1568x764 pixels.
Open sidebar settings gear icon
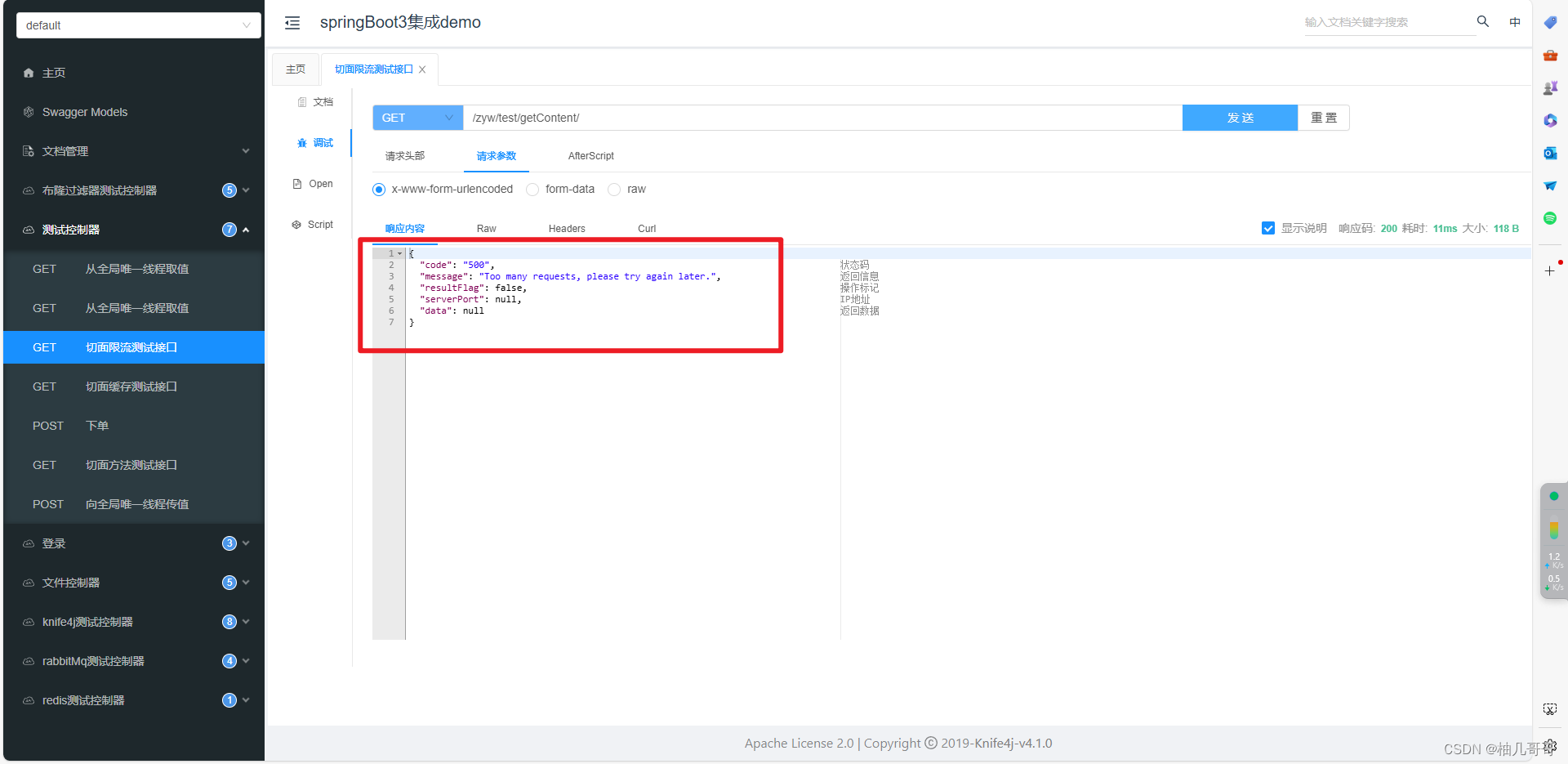click(x=1550, y=745)
